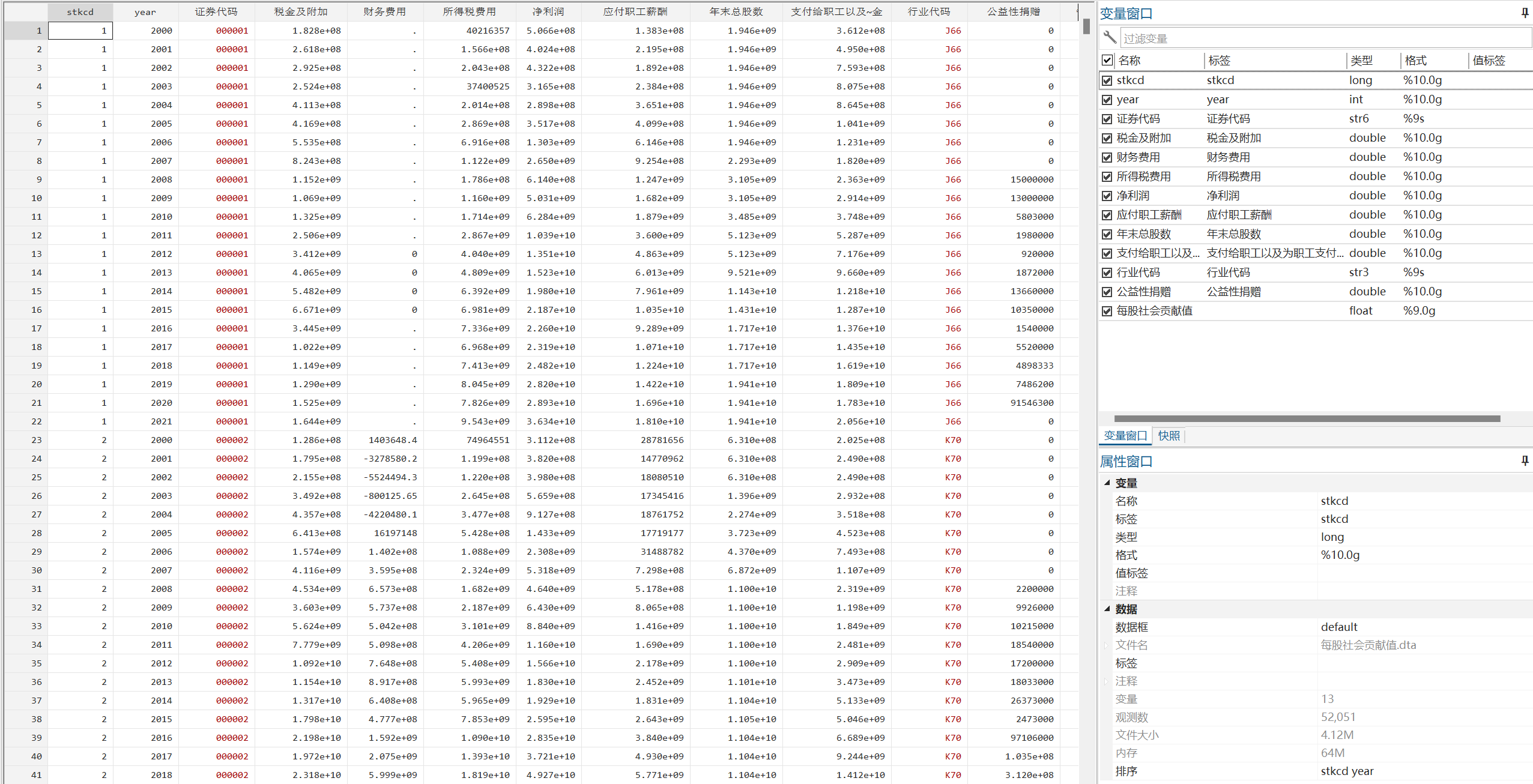
Task: Click the 净利润 column header
Action: point(547,12)
